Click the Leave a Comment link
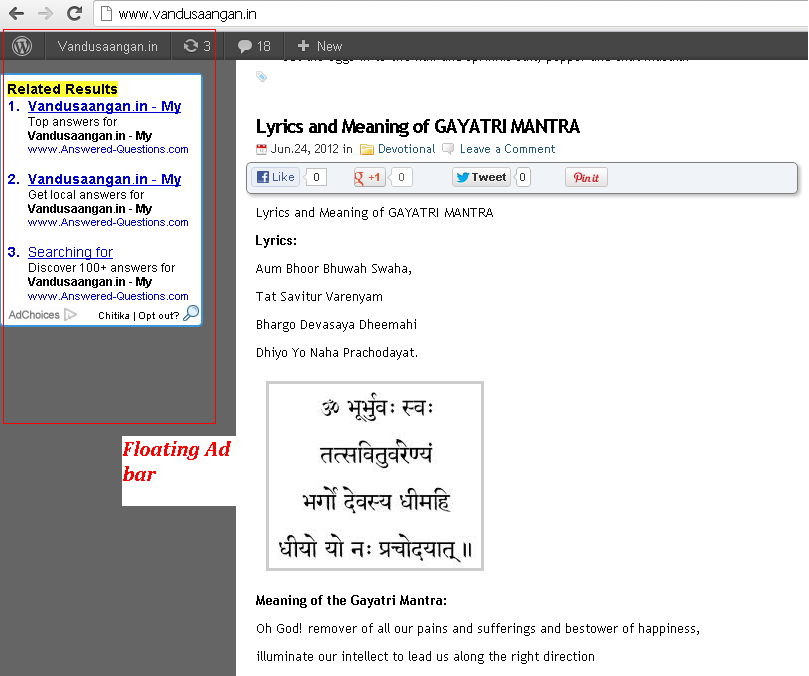Viewport: 809px width, 676px height. [507, 149]
